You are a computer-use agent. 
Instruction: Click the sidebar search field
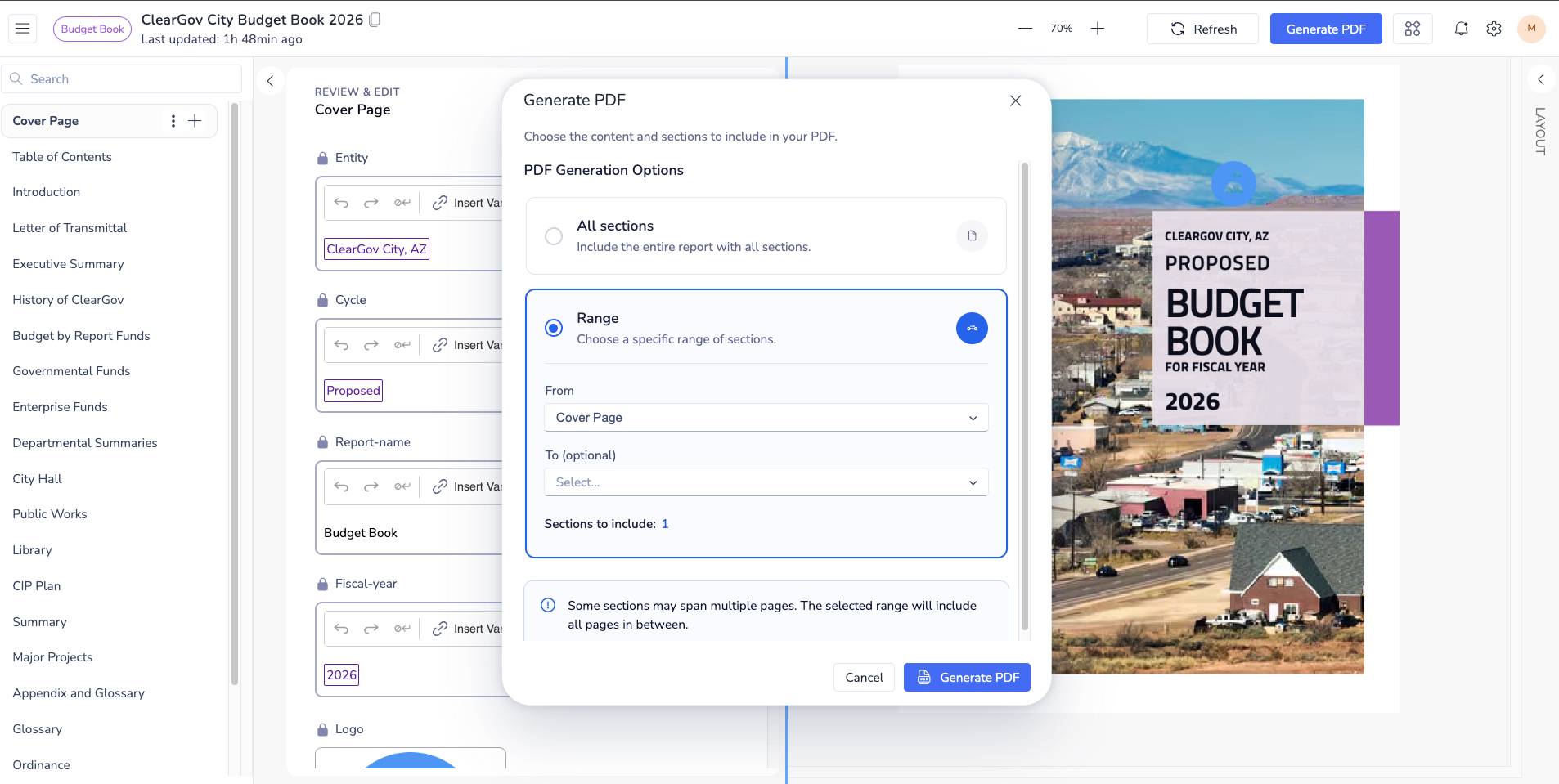pos(121,79)
